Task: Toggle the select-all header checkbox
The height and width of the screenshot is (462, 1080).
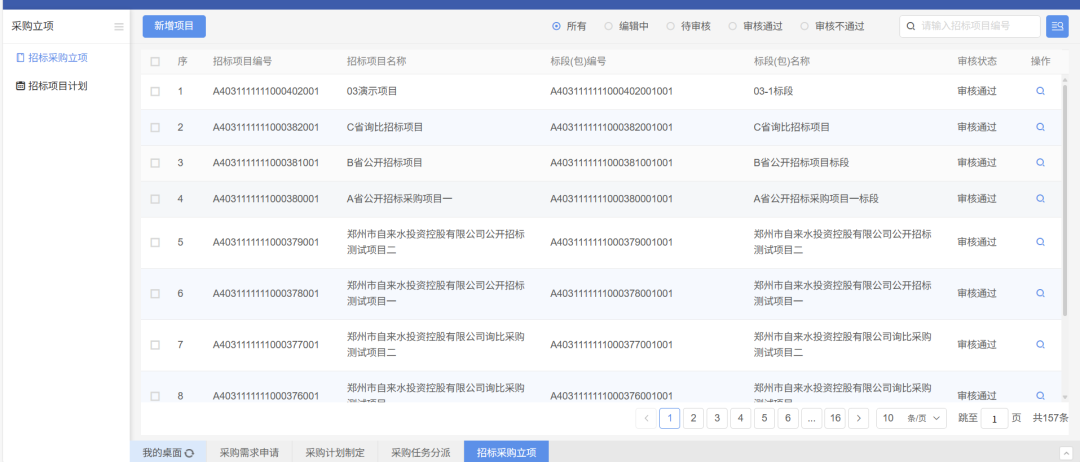Action: pos(155,62)
